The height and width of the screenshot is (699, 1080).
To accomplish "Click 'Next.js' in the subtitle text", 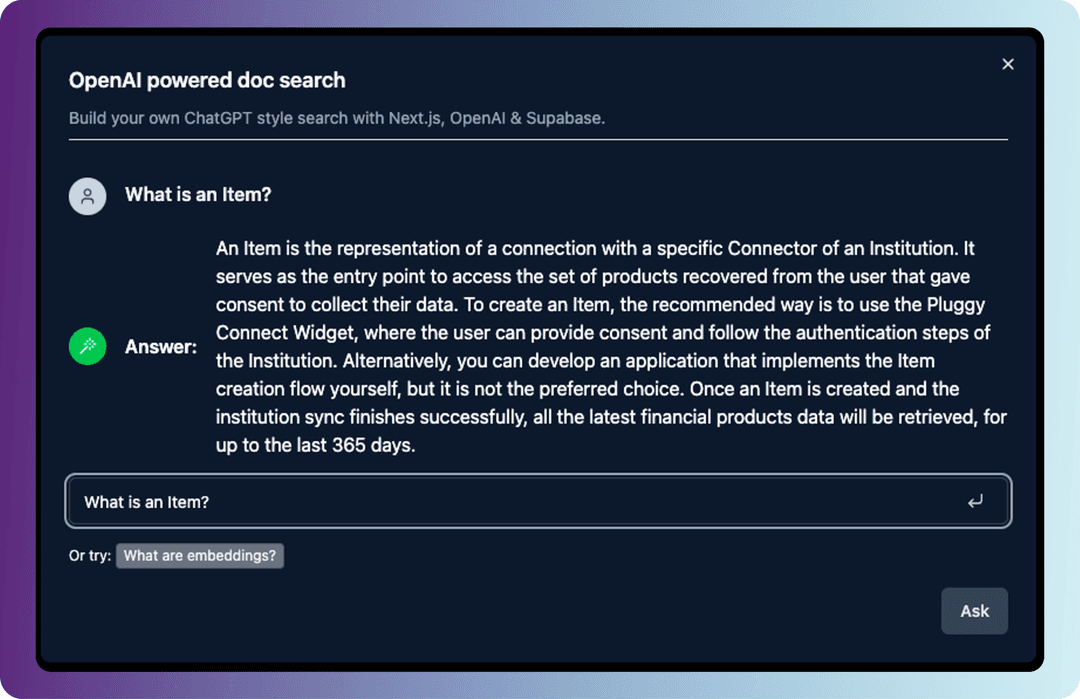I will [415, 118].
